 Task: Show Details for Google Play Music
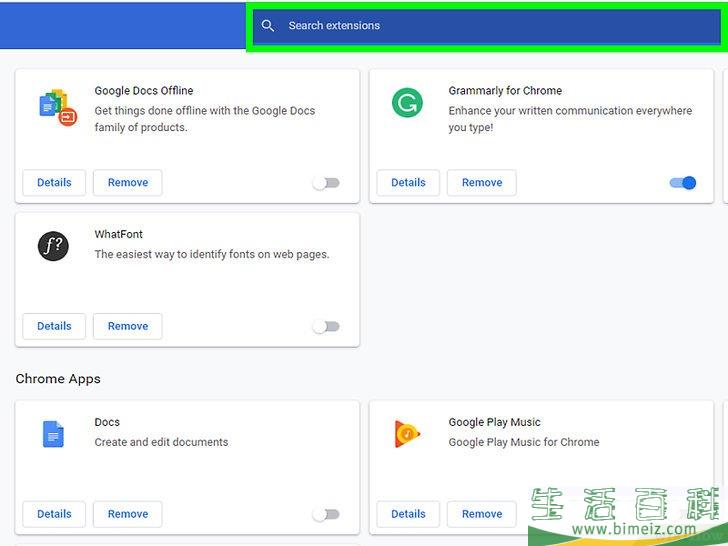click(408, 514)
